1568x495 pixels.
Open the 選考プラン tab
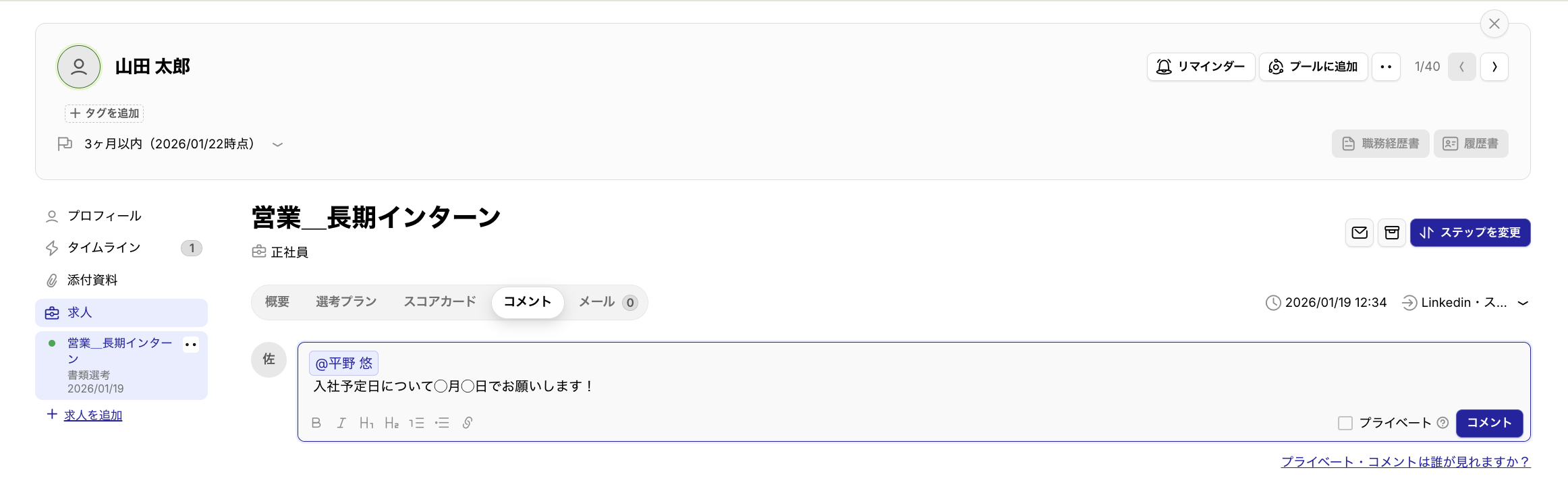346,301
